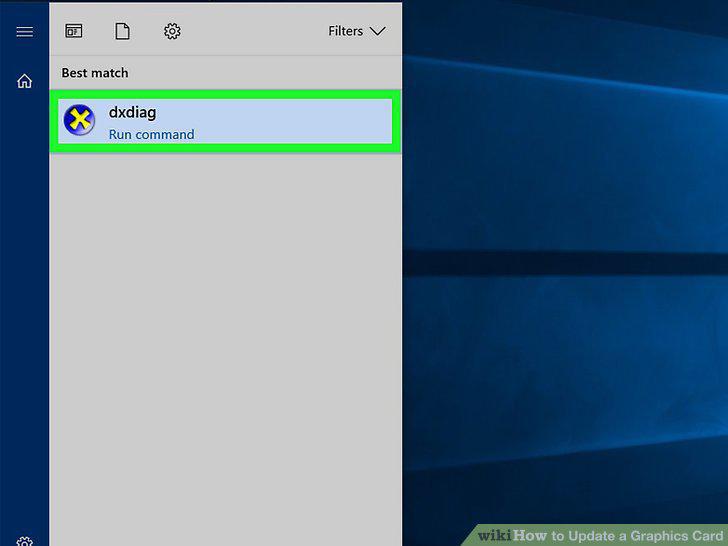
Task: Open the settings gear at sidebar bottom
Action: tap(25, 541)
